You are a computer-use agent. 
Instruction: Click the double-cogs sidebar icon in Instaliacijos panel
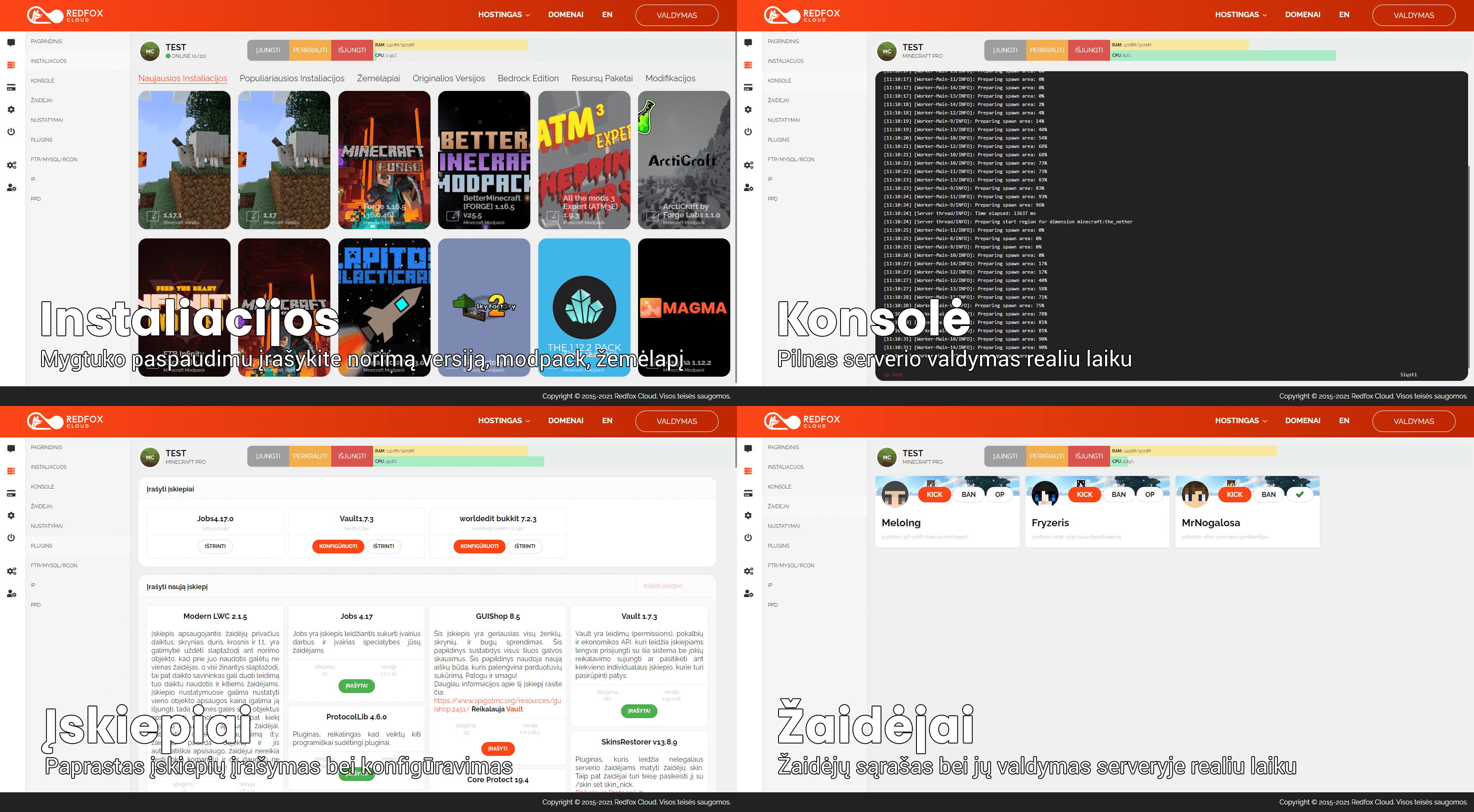coord(11,165)
